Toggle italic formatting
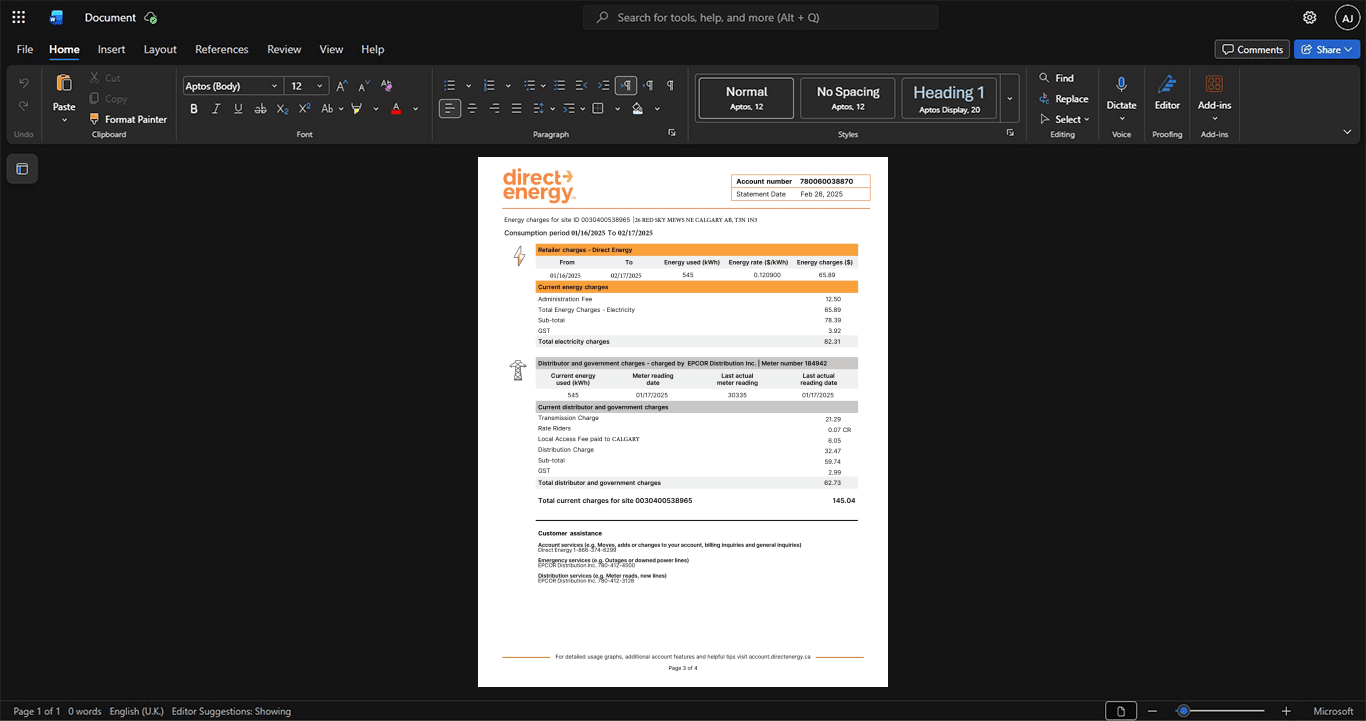This screenshot has height=721, width=1366. [216, 108]
